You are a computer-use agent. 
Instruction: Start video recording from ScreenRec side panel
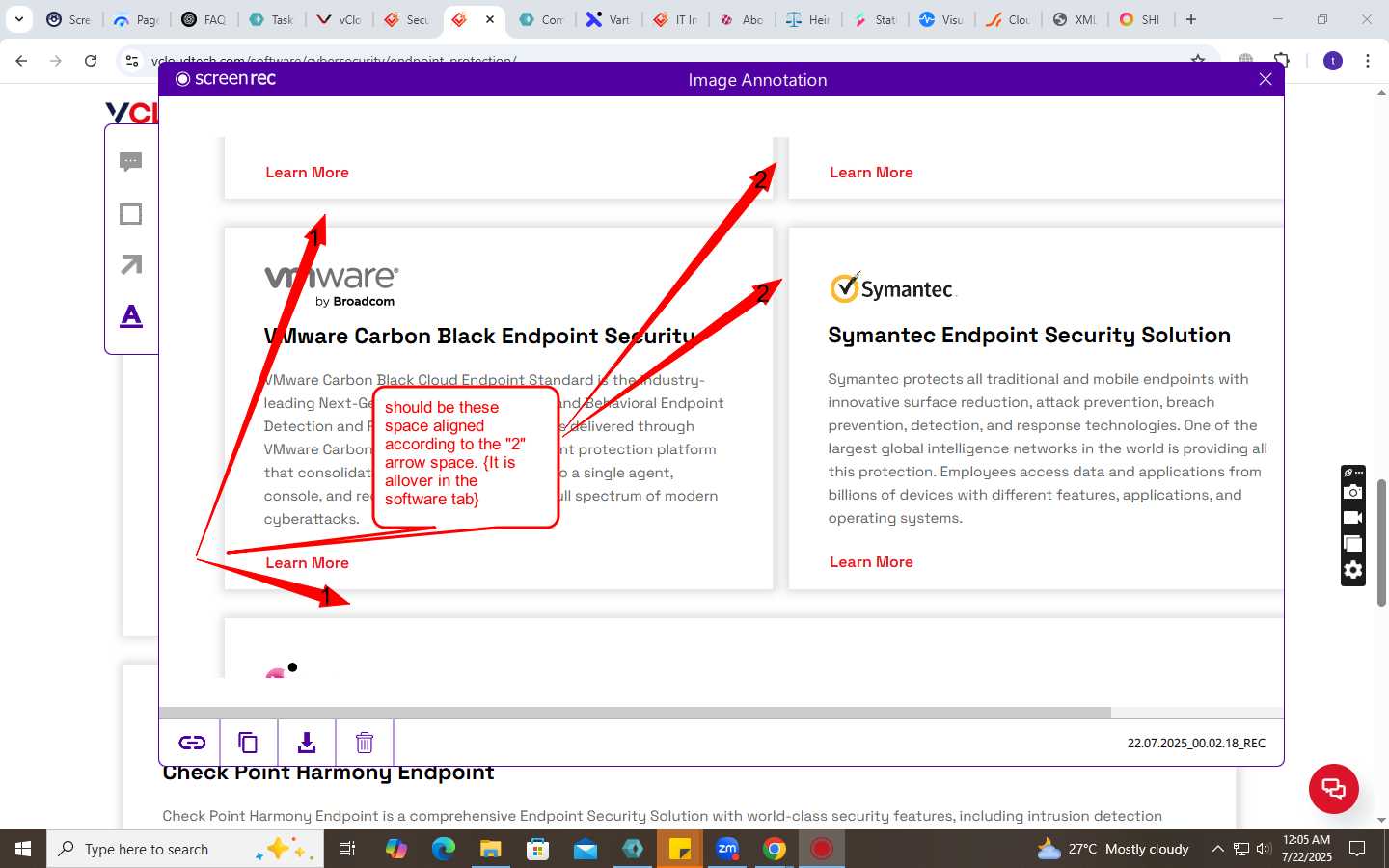coord(1353,518)
